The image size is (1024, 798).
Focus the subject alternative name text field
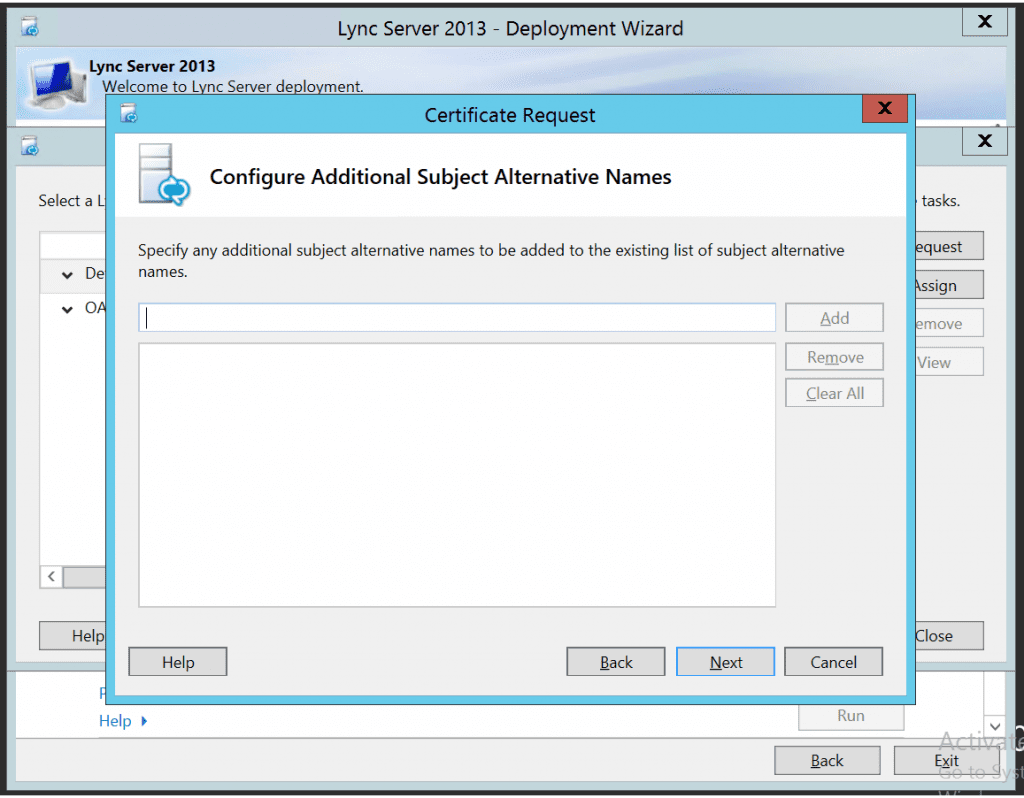tap(457, 318)
